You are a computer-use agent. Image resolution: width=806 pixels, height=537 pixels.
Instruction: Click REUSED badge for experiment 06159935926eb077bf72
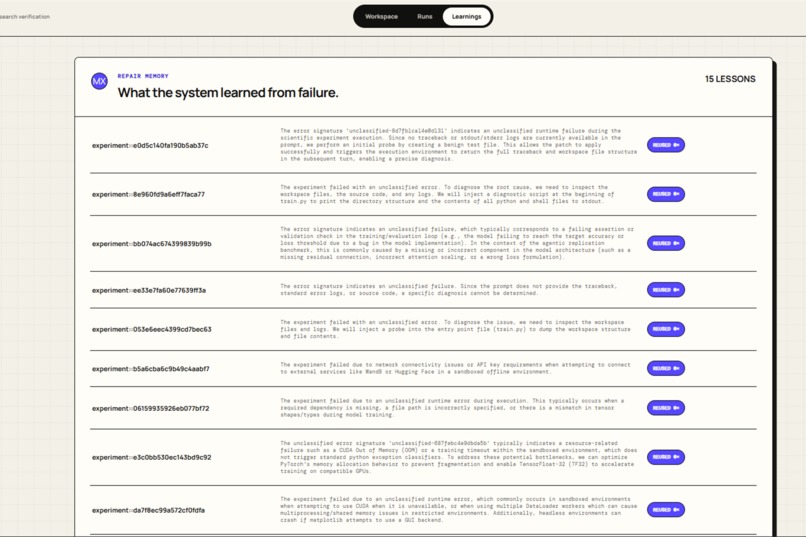click(x=666, y=408)
